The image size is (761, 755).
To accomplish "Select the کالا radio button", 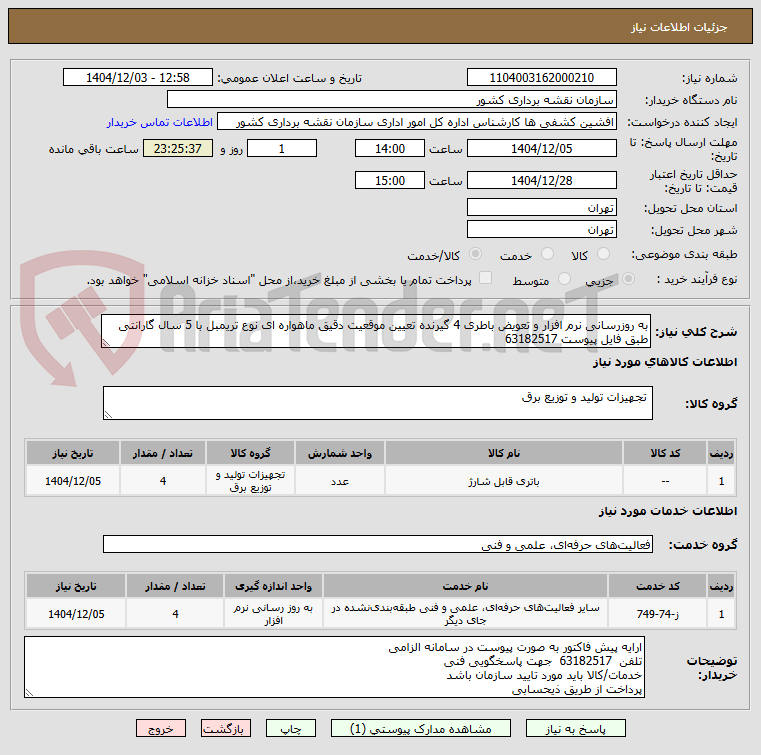I will (603, 254).
